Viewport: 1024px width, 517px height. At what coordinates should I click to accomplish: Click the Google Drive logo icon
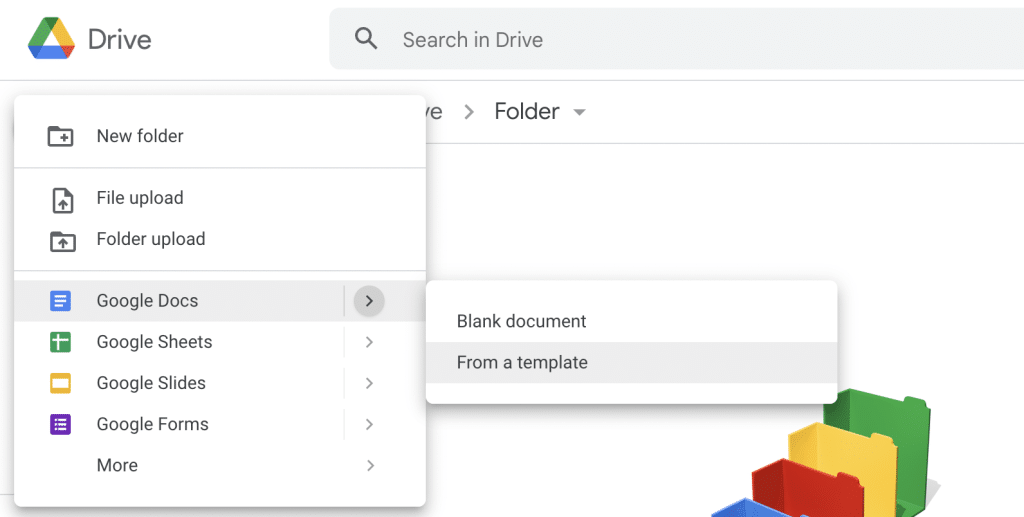coord(51,39)
